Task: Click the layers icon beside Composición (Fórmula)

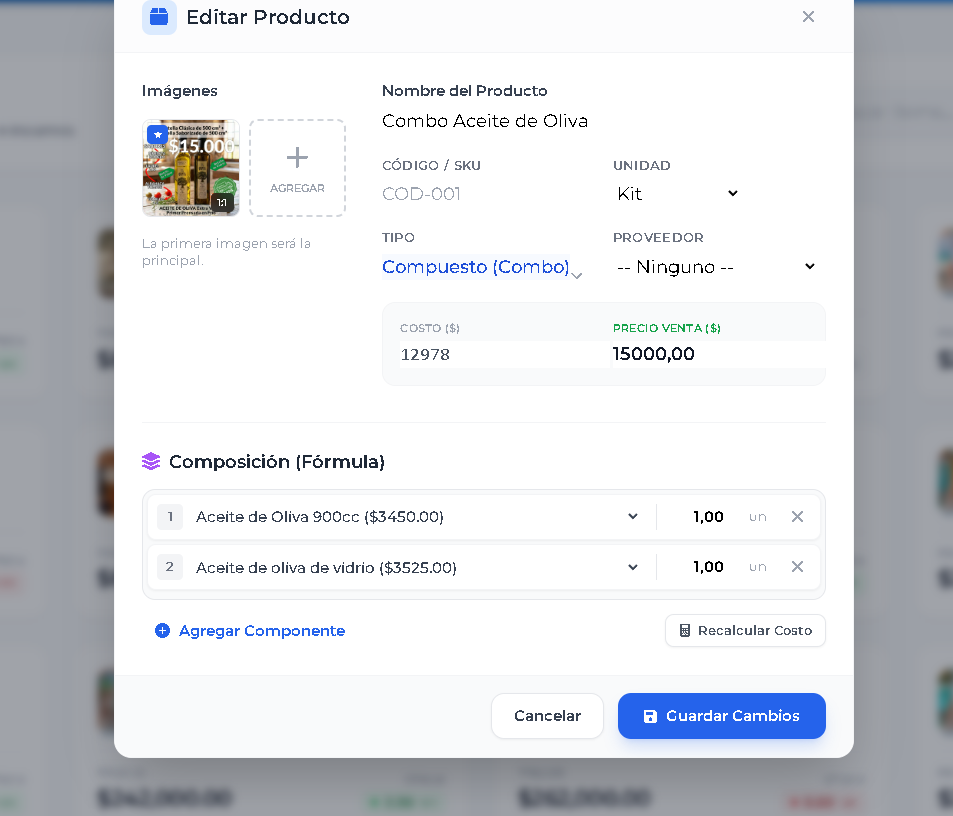Action: pyautogui.click(x=151, y=461)
